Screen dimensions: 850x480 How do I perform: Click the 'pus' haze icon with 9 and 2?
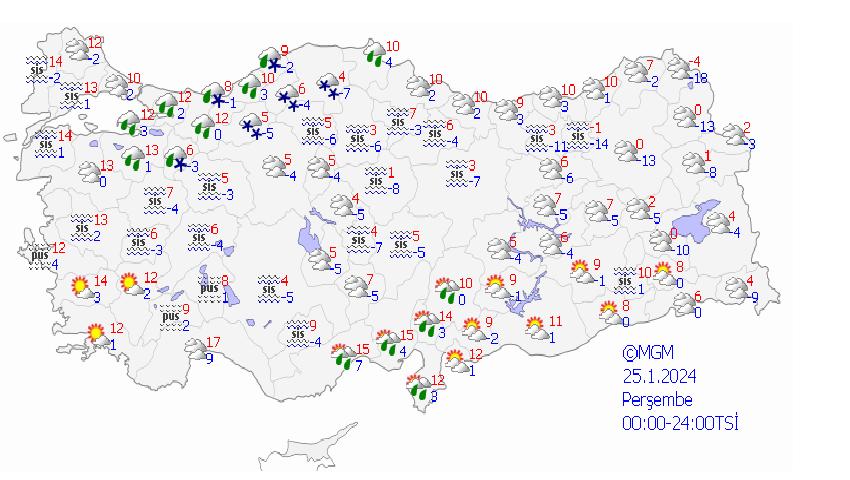[171, 317]
